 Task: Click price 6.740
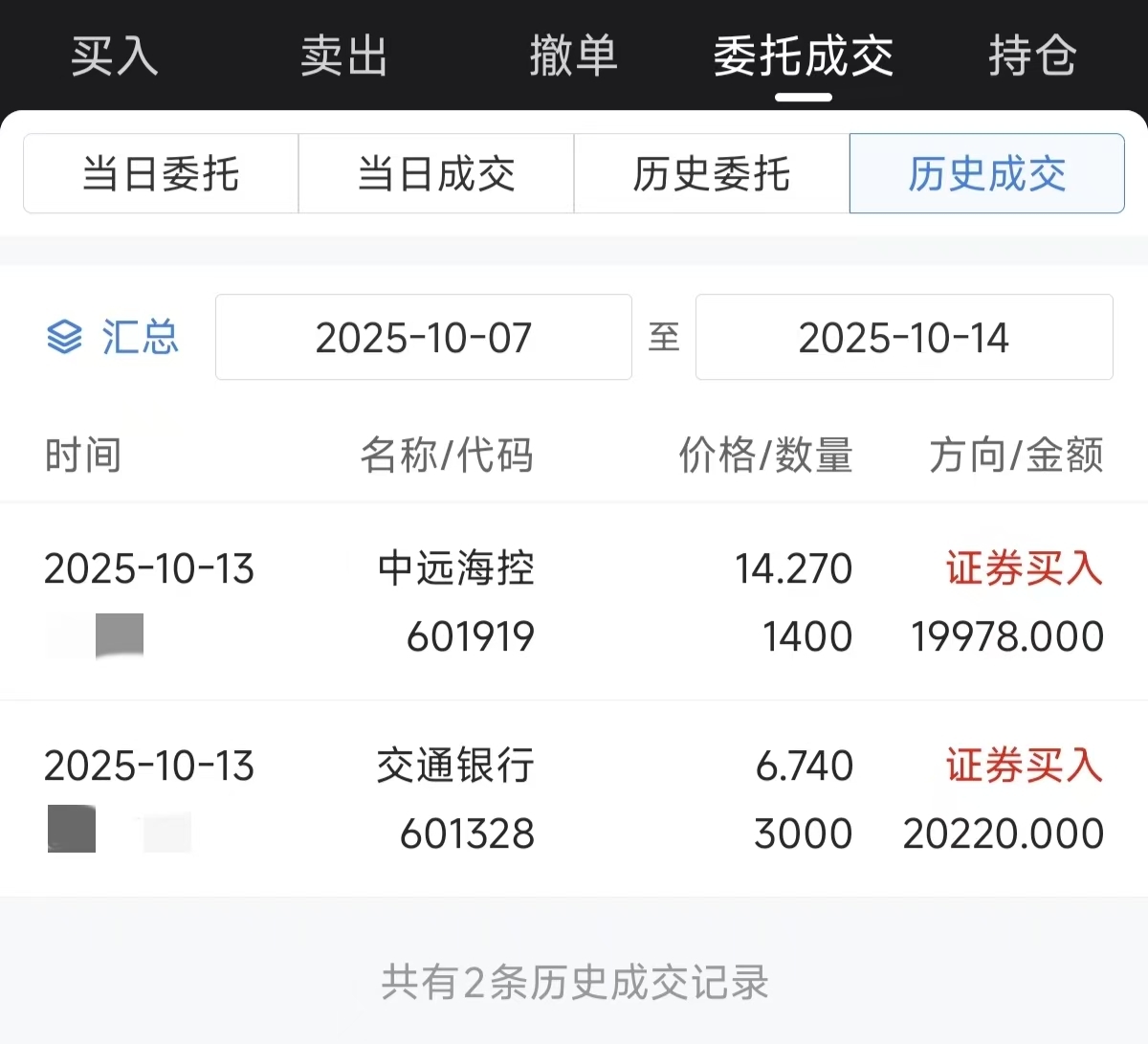tap(805, 766)
